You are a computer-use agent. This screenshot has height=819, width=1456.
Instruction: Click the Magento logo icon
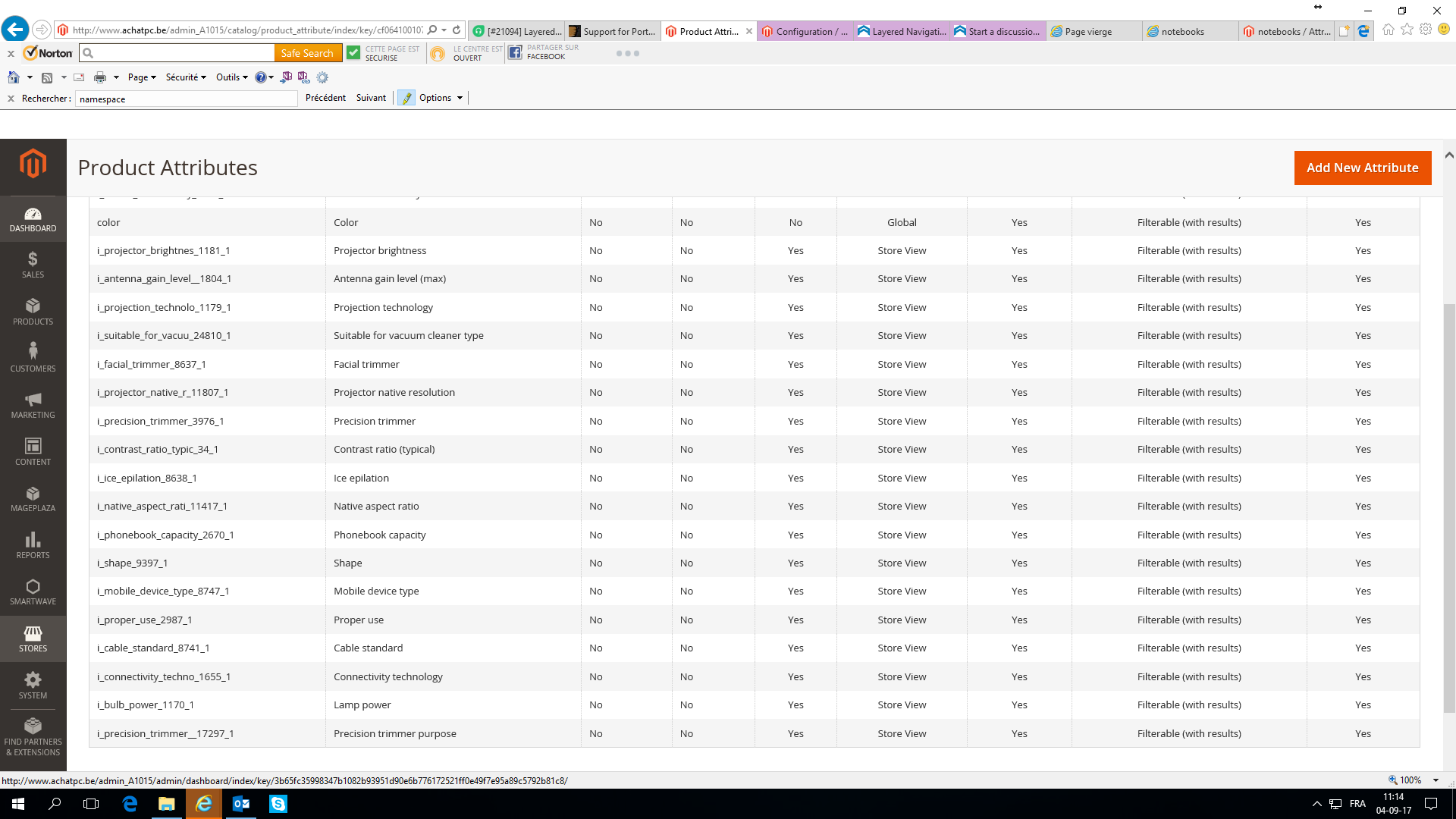click(33, 164)
